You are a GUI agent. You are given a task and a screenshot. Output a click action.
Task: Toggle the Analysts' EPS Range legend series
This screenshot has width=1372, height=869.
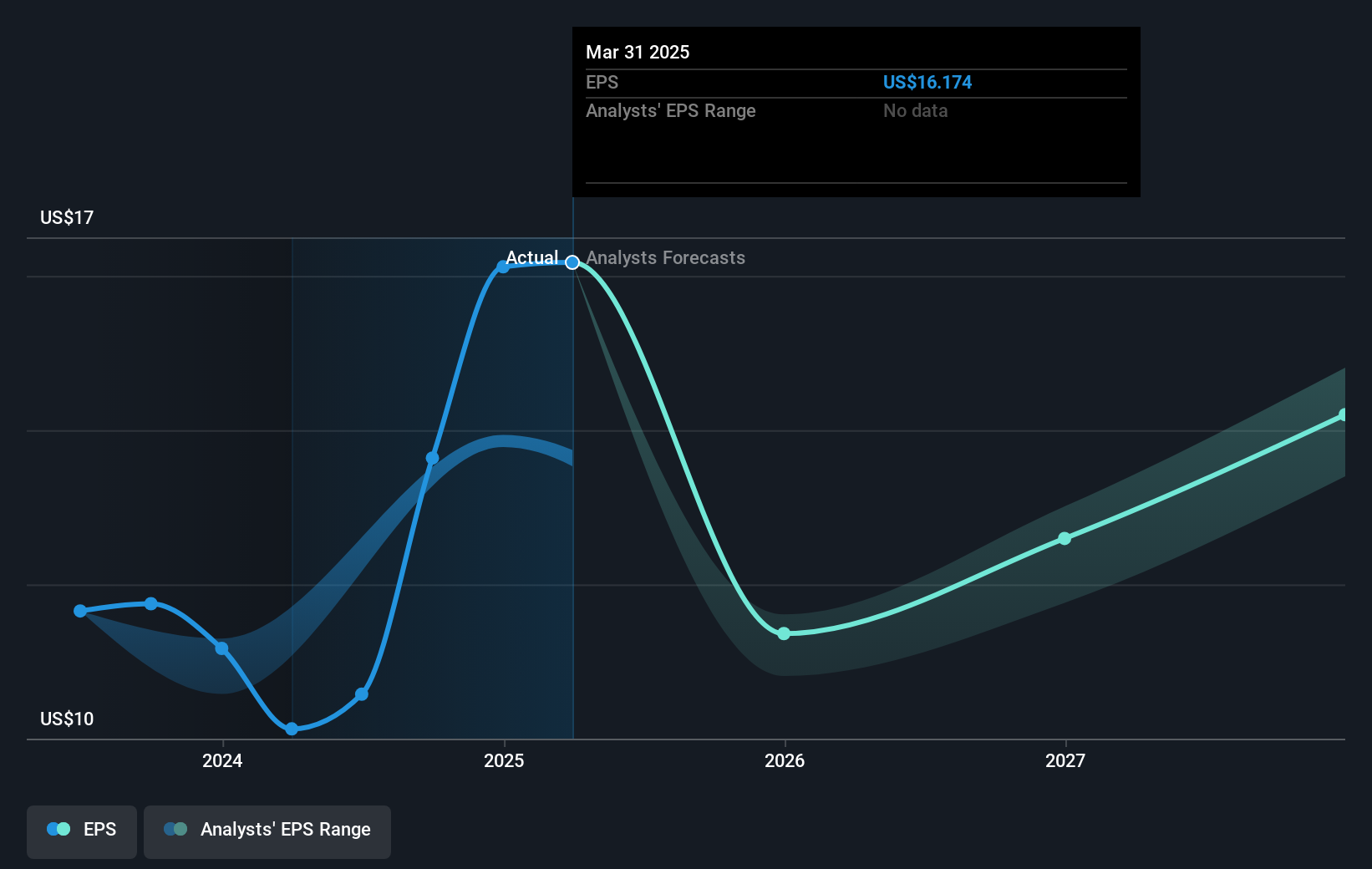tap(267, 831)
